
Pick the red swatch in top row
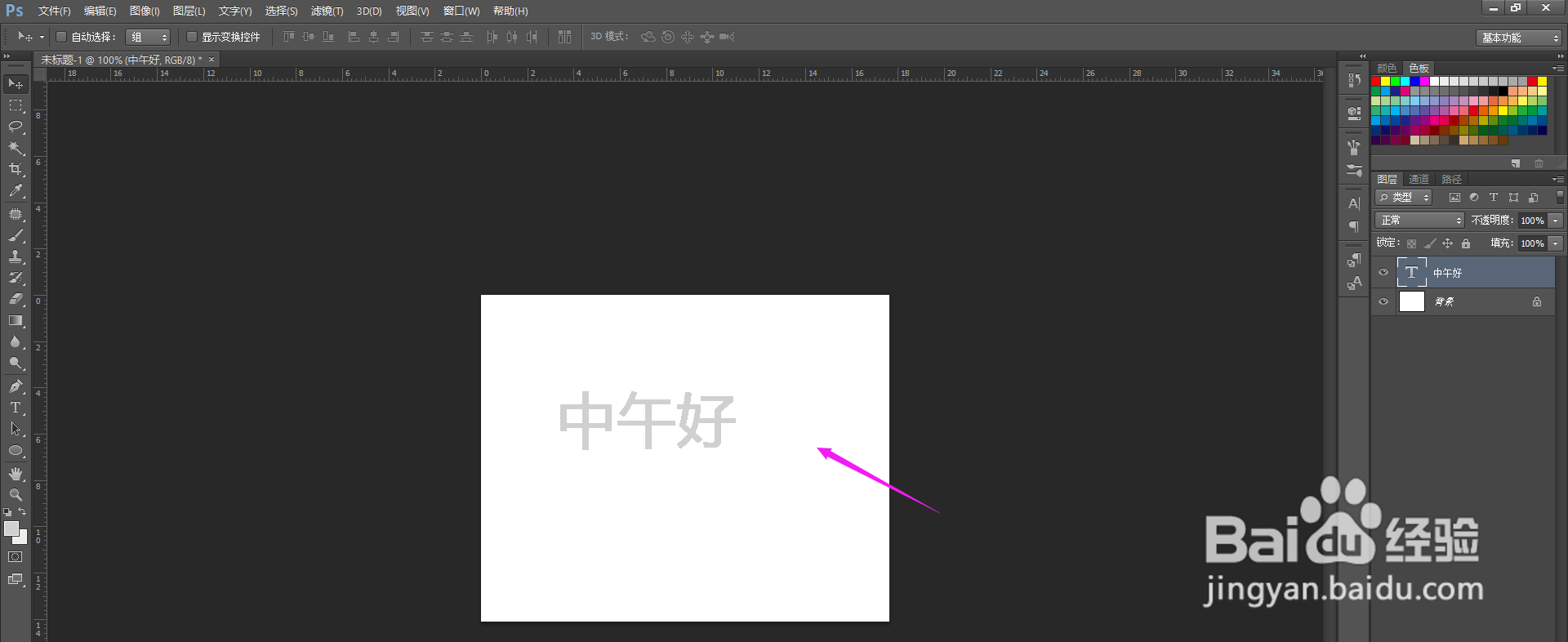(1376, 82)
